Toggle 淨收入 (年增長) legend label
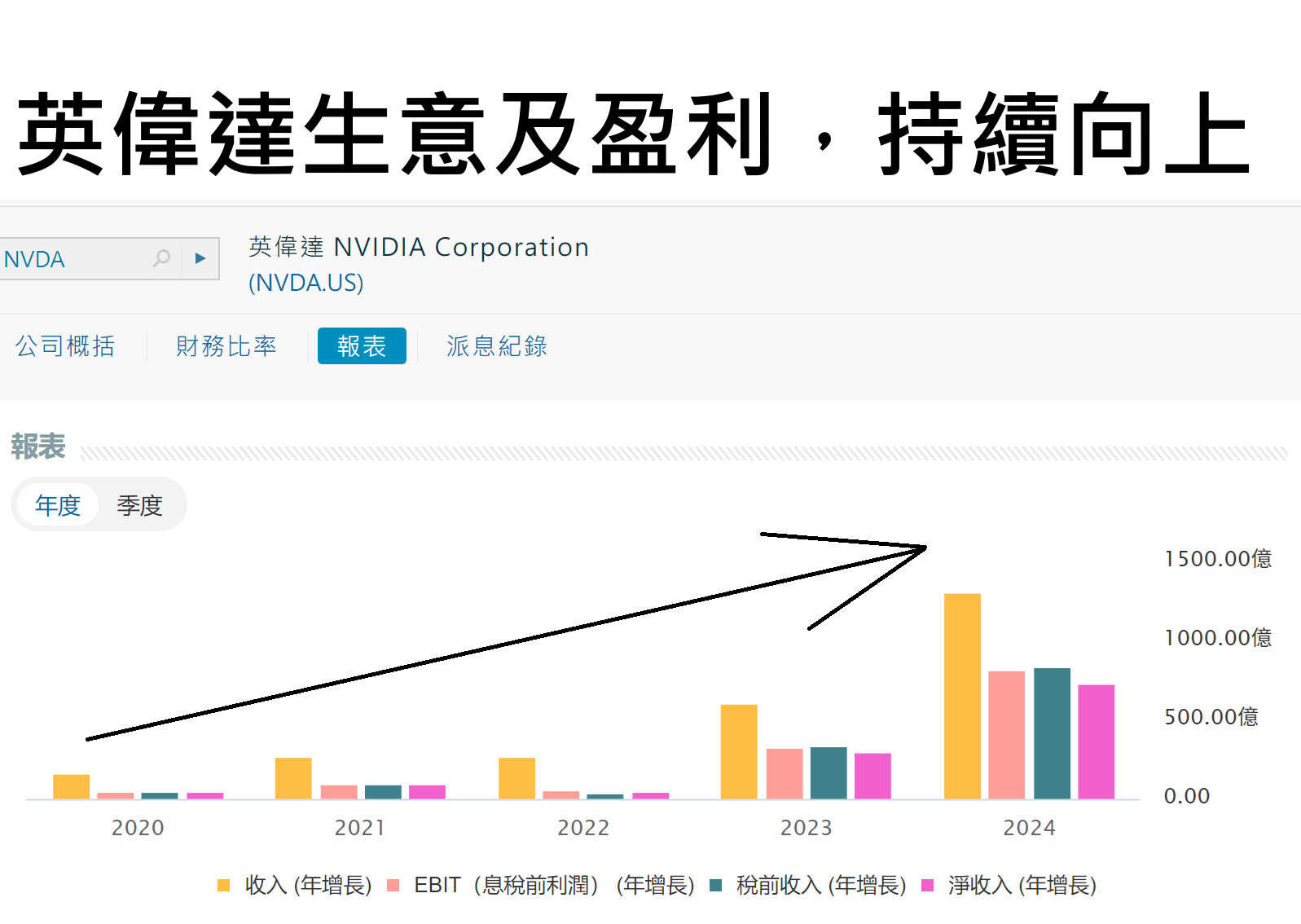1301x924 pixels. (x=1022, y=885)
